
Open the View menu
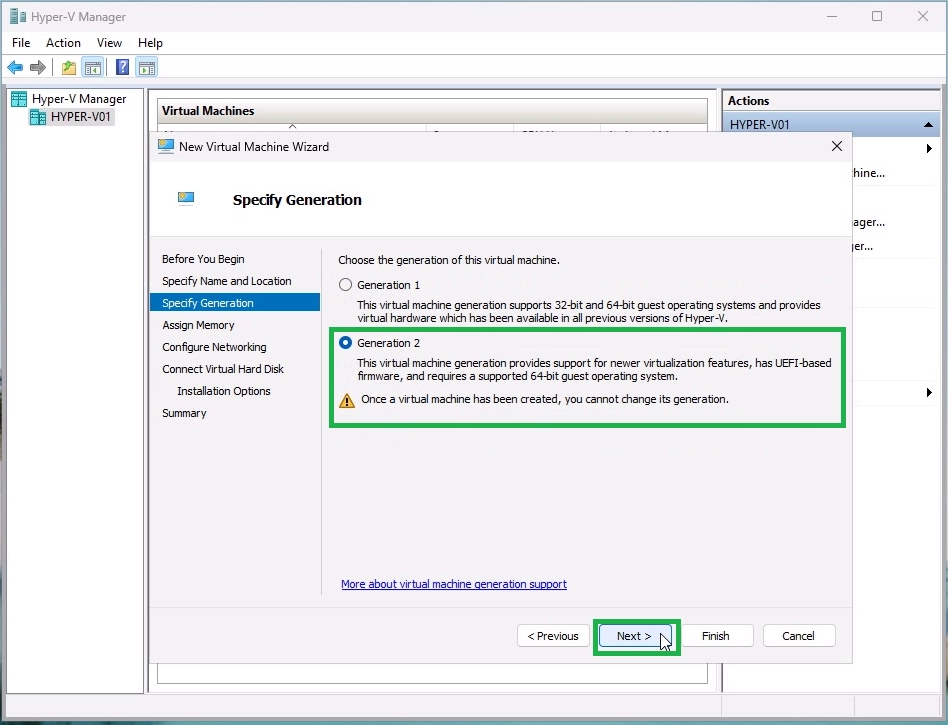109,43
